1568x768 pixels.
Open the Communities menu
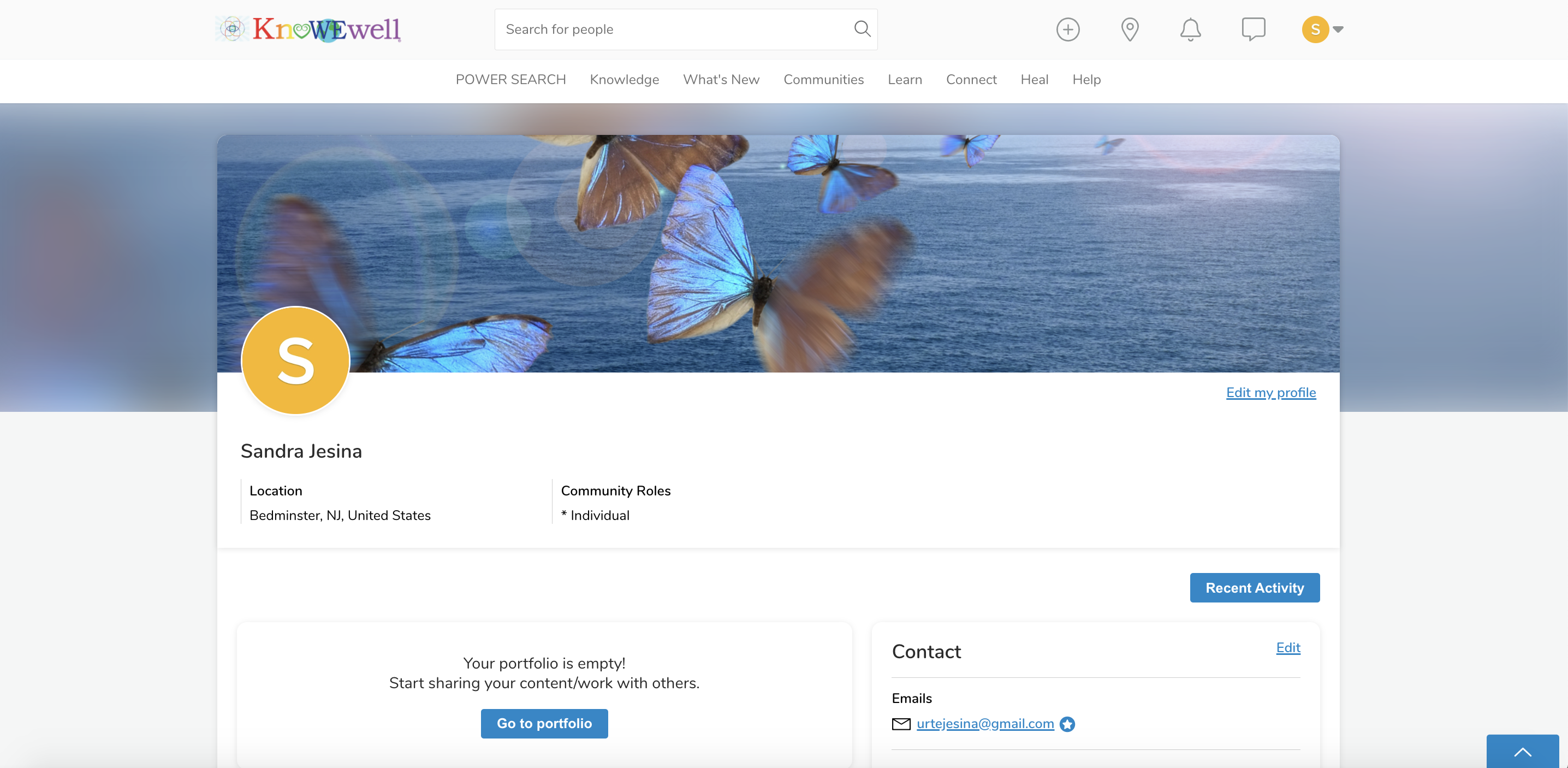pyautogui.click(x=823, y=80)
